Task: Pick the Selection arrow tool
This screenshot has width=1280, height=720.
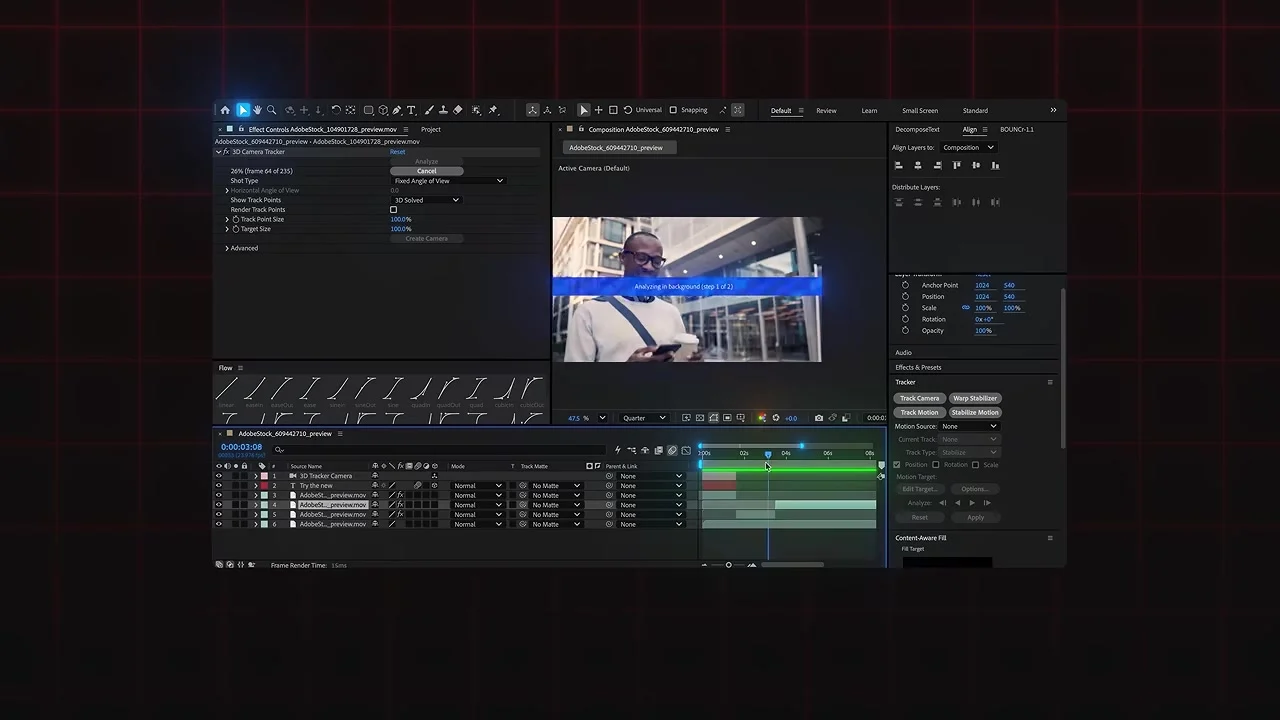Action: (243, 110)
